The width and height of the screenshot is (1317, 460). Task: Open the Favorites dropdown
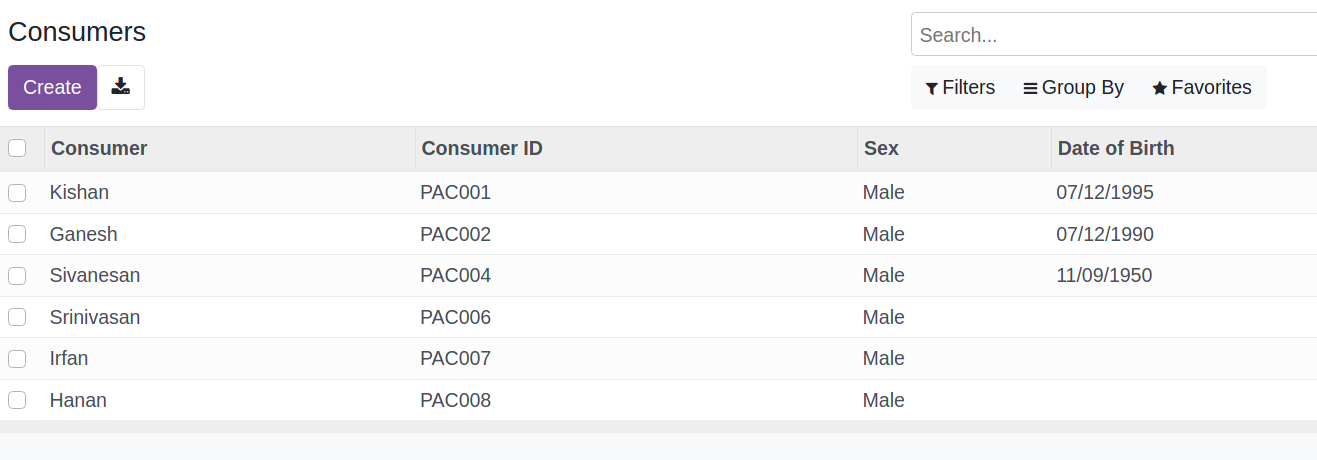click(1201, 88)
